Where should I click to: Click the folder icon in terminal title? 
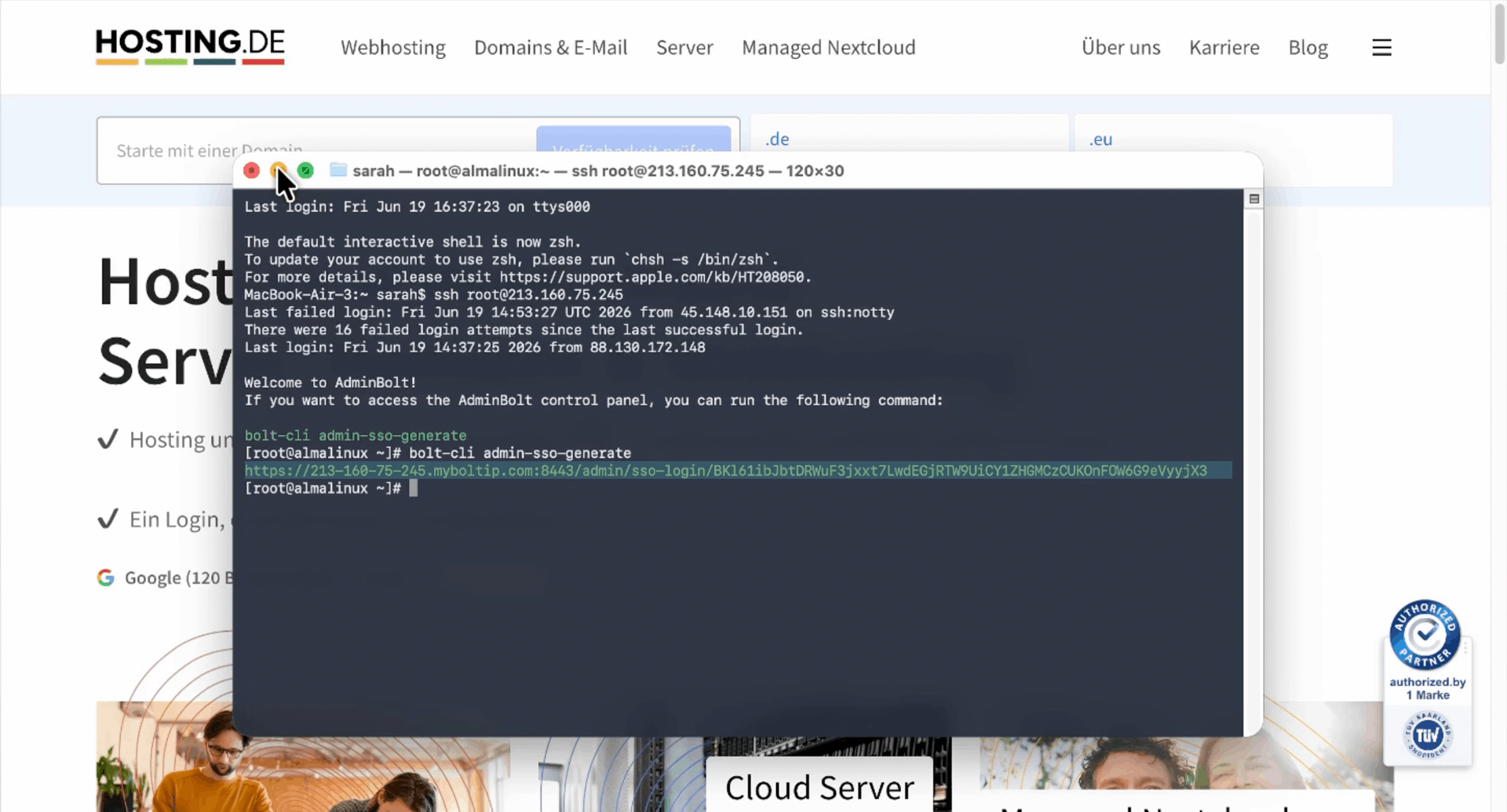coord(338,170)
